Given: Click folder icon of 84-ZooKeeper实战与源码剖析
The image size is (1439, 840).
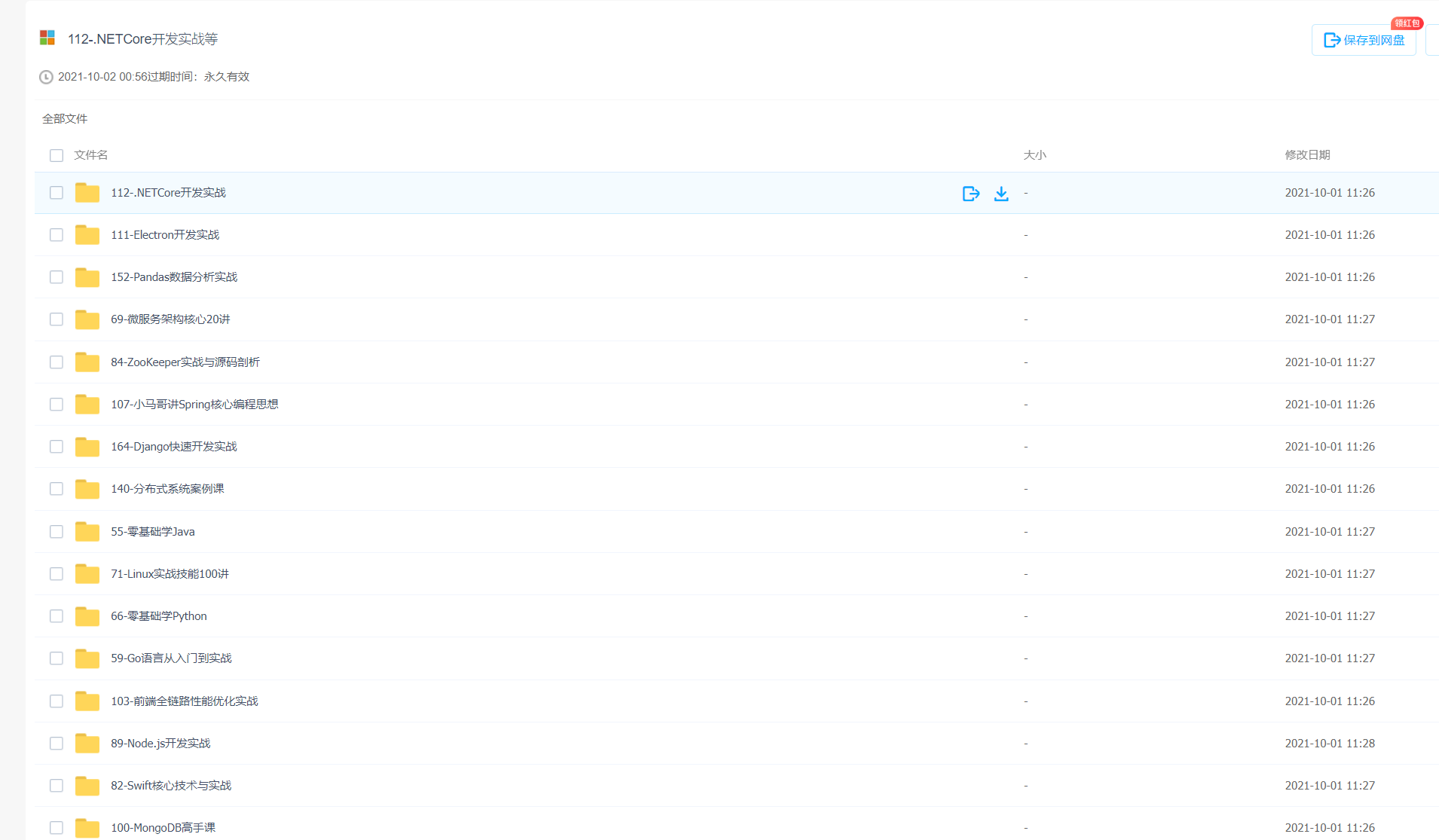Looking at the screenshot, I should pos(87,362).
